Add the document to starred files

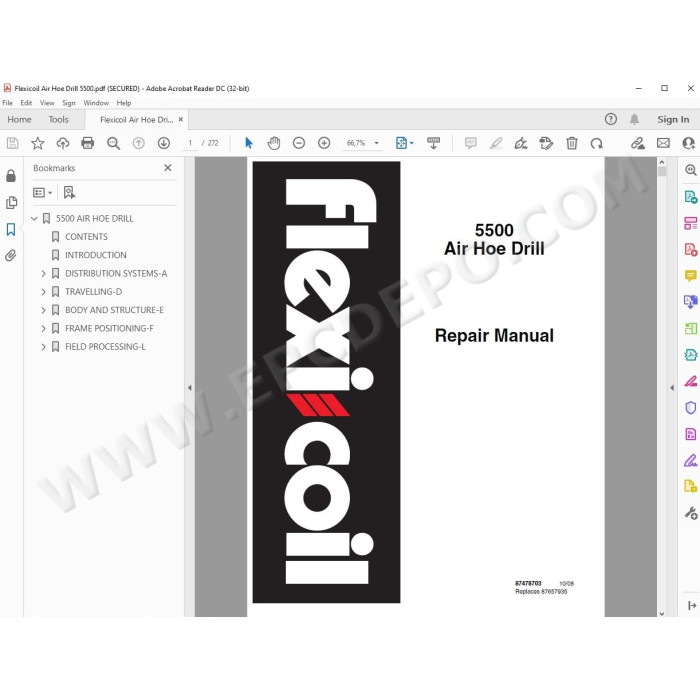point(38,143)
